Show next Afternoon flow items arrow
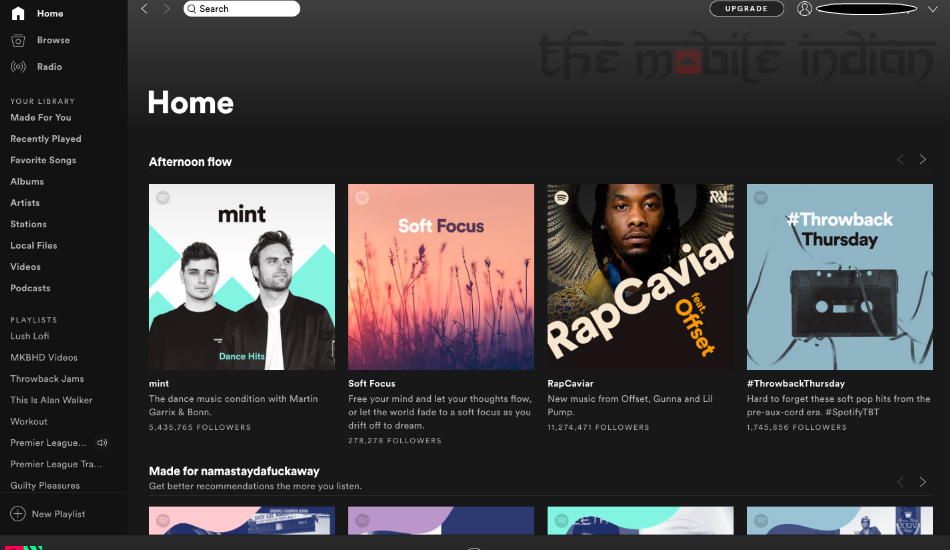 pos(923,159)
